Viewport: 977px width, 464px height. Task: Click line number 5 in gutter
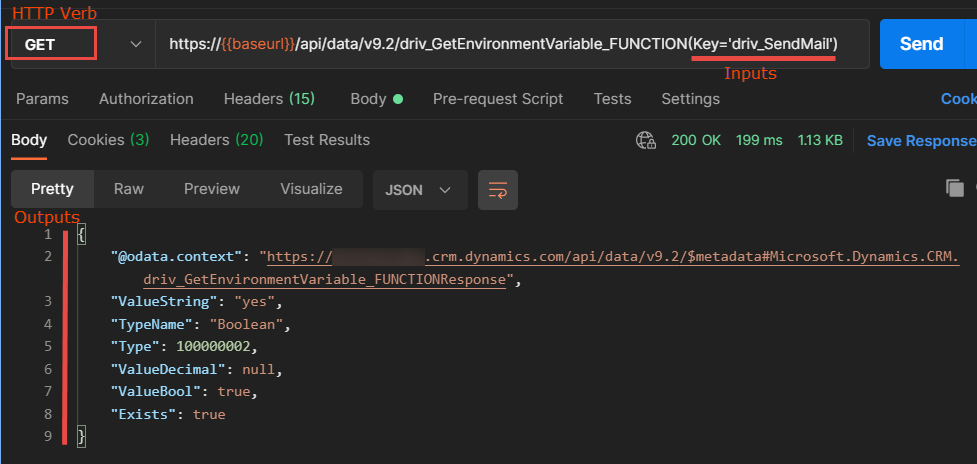[48, 347]
